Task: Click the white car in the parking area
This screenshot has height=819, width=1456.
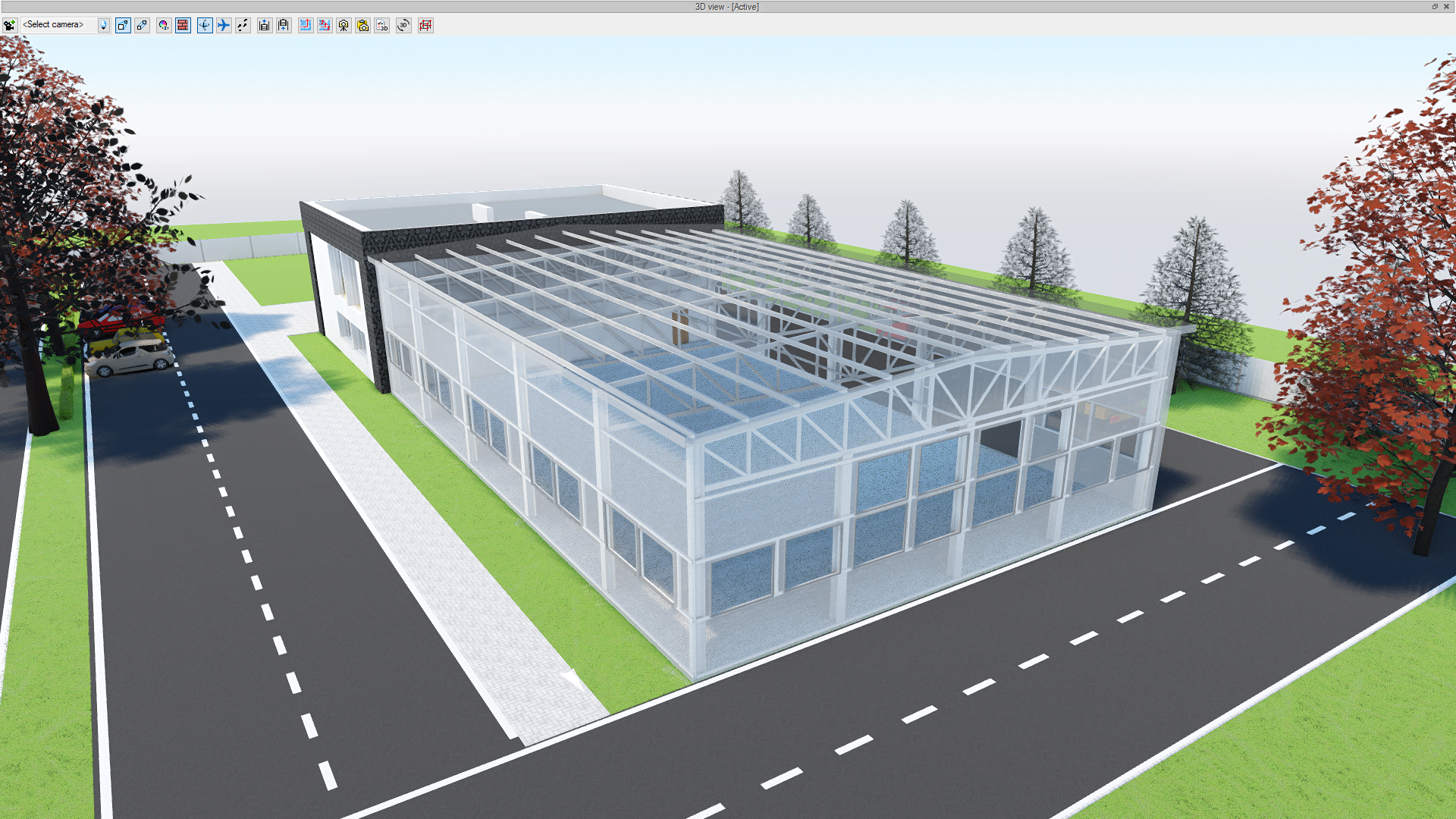Action: pos(130,356)
